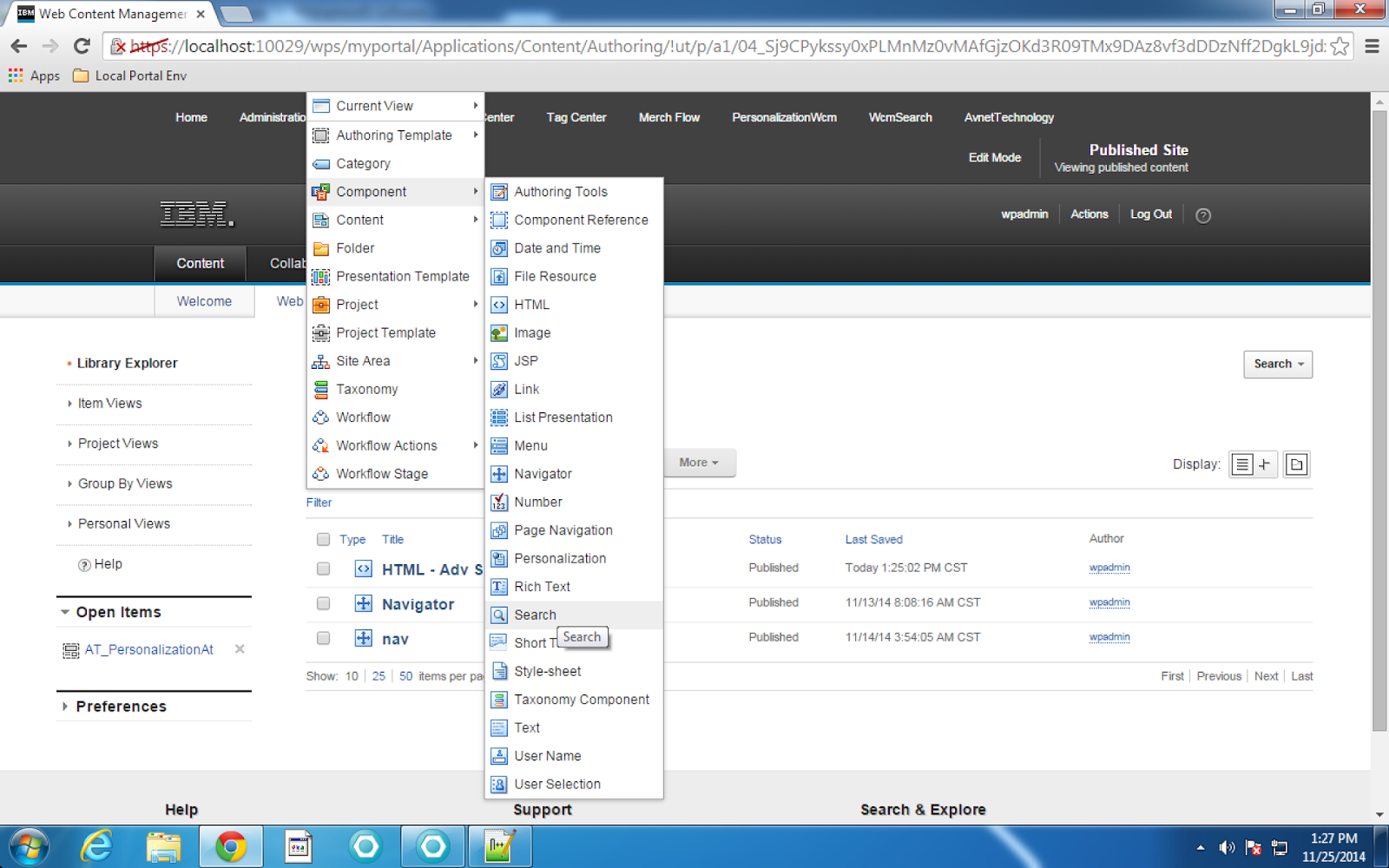Click the Presentation Template icon
The height and width of the screenshot is (868, 1389).
[321, 277]
